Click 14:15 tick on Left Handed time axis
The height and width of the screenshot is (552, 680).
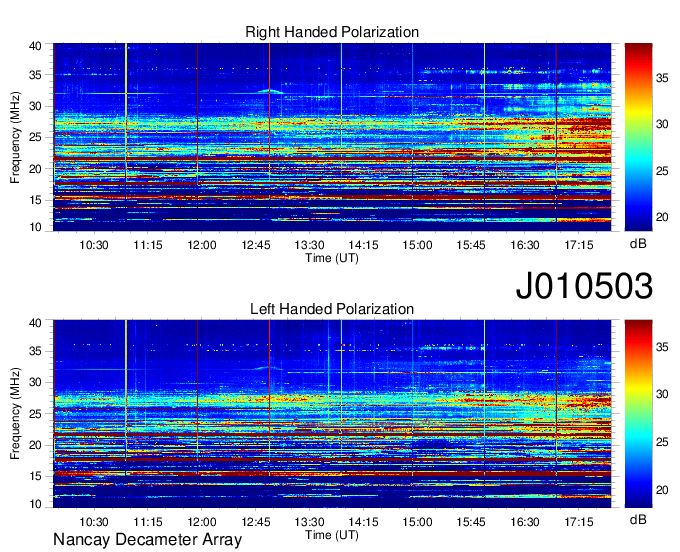click(363, 522)
